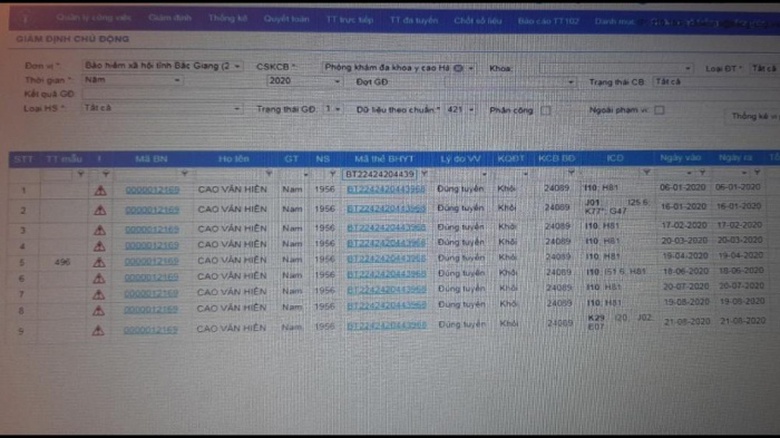780x438 pixels.
Task: Enable the Ngoài phạm vi checkbox
Action: [x=659, y=110]
